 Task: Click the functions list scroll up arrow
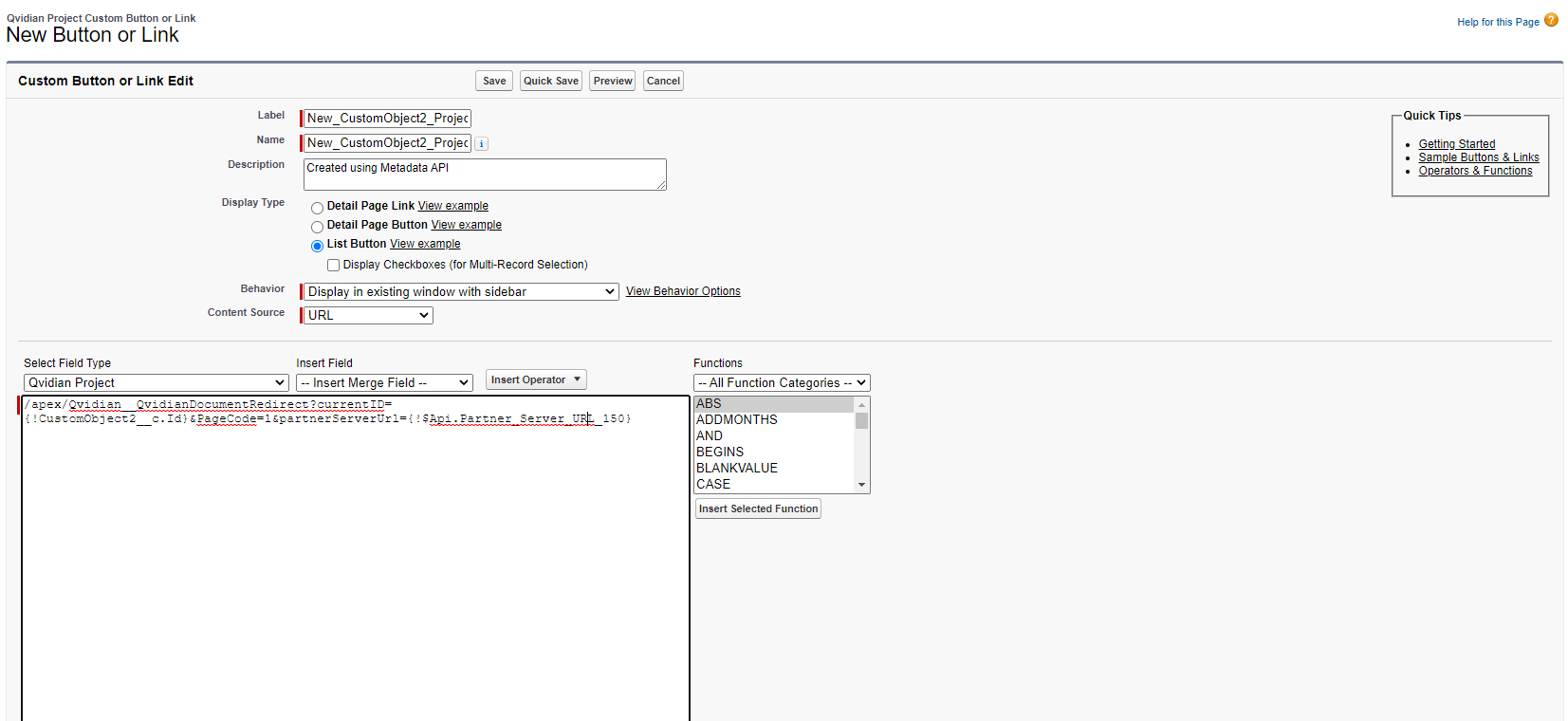point(861,405)
